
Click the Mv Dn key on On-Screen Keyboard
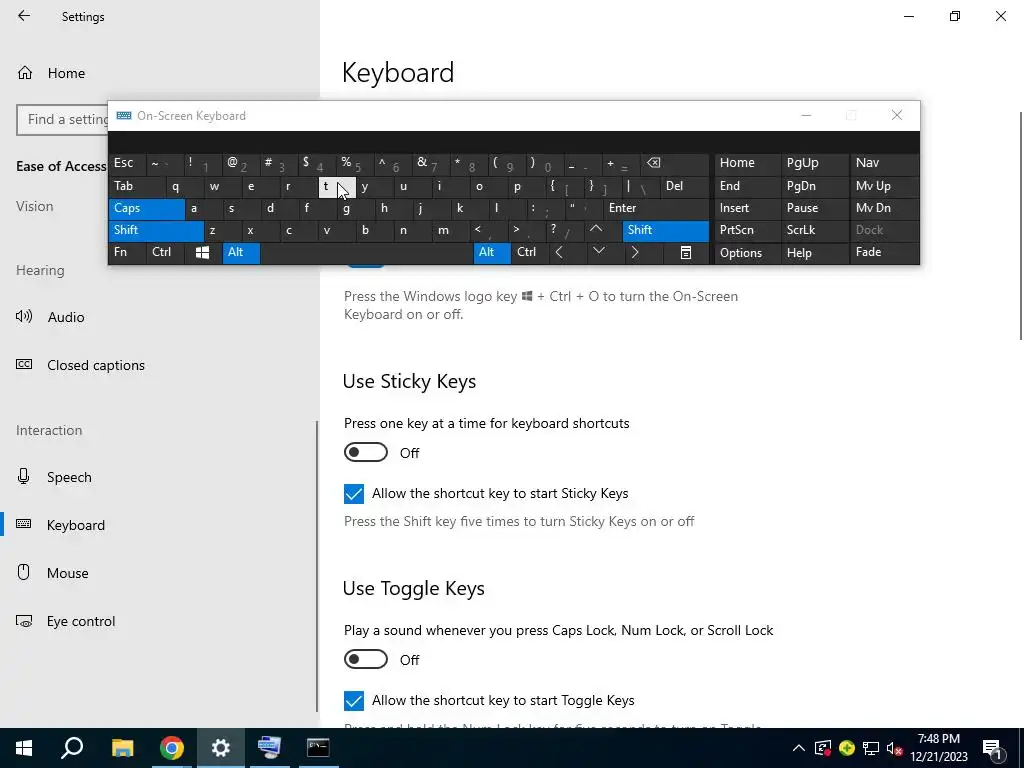pyautogui.click(x=884, y=208)
